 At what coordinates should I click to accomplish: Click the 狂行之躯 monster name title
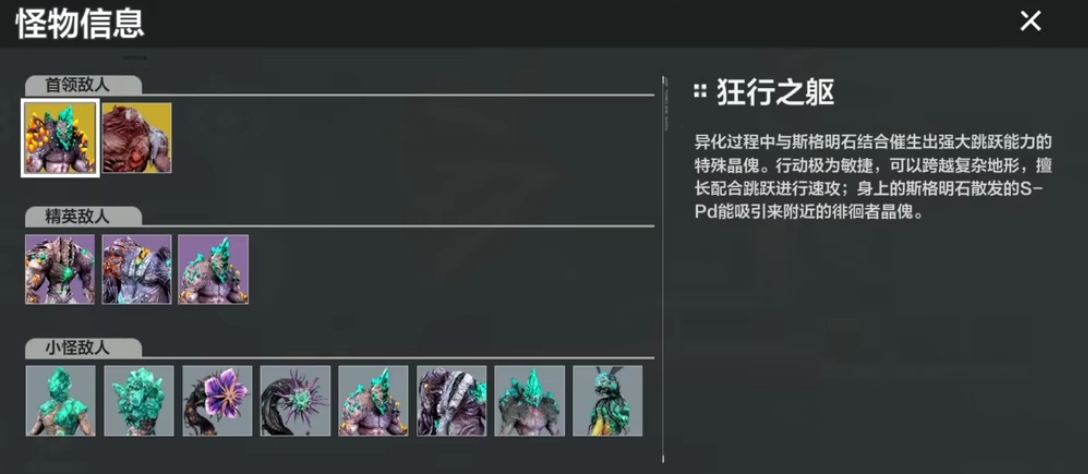click(x=775, y=92)
